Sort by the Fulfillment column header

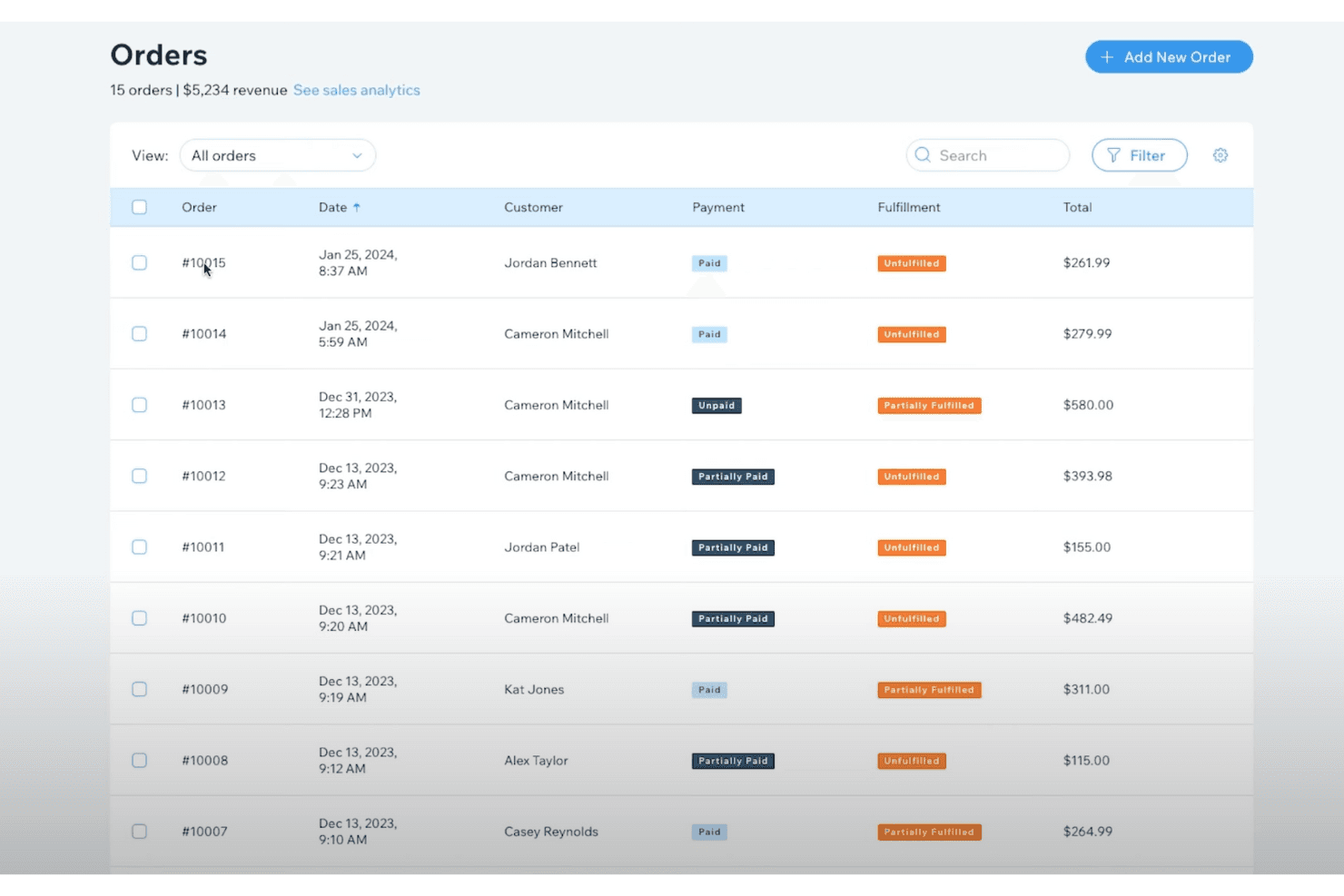coord(909,207)
